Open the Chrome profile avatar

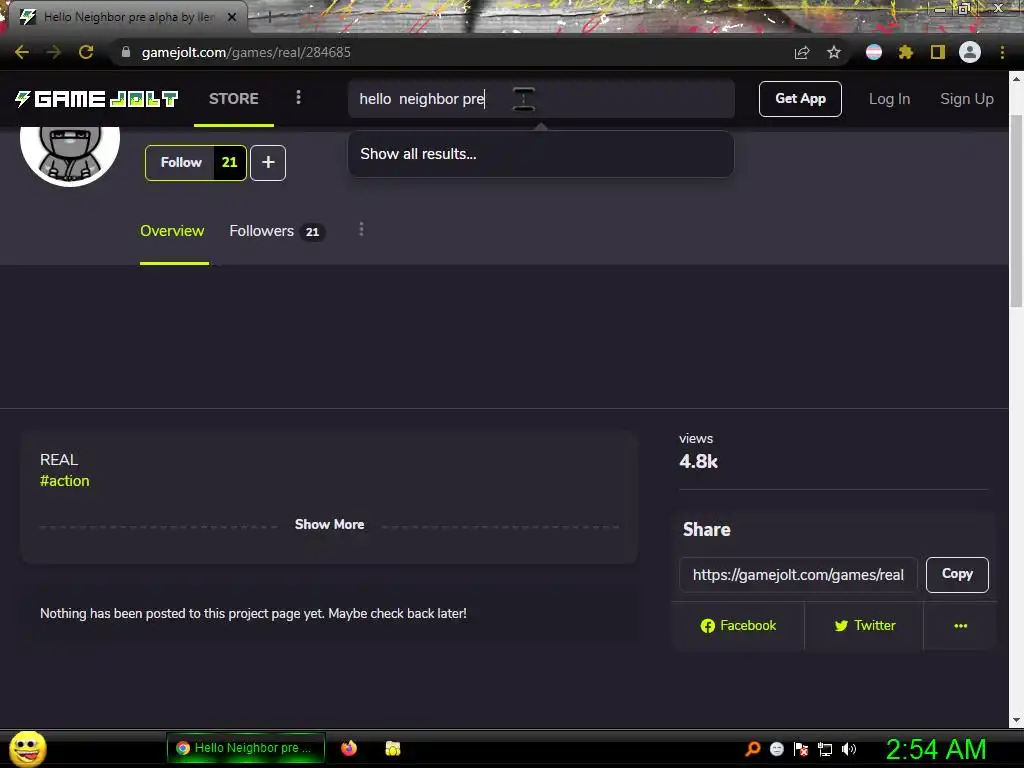969,52
